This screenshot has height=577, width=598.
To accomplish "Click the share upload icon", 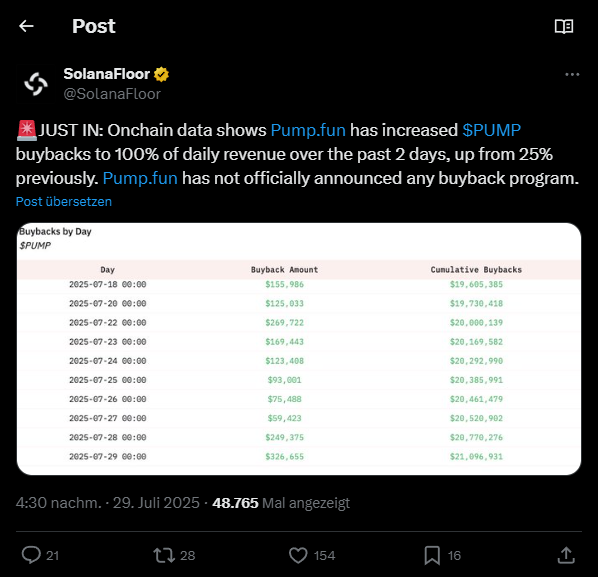I will click(566, 555).
